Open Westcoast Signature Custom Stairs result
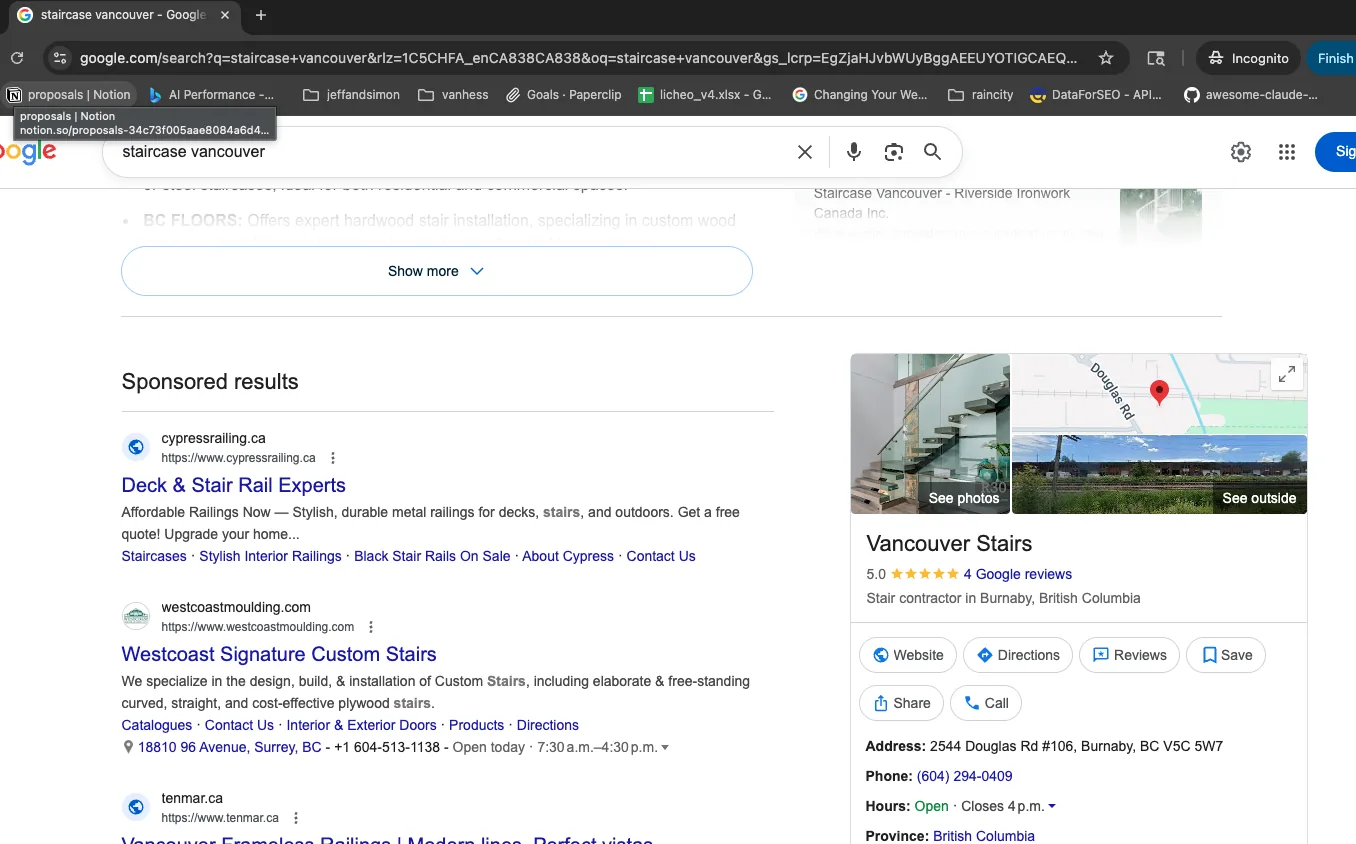Screen dimensions: 1356x844 pos(279,654)
